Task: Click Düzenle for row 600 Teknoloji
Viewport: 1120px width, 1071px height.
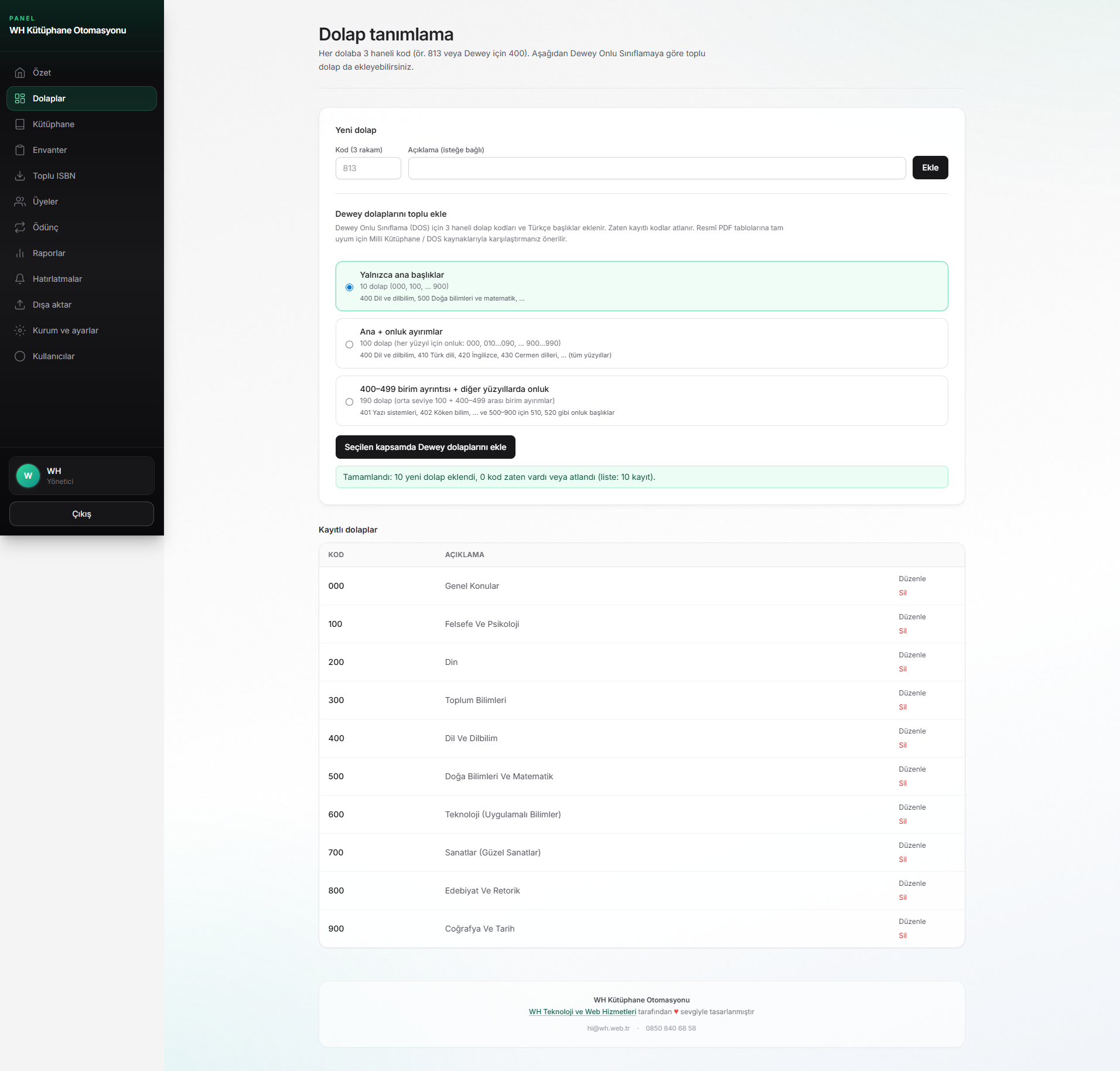Action: pyautogui.click(x=912, y=807)
